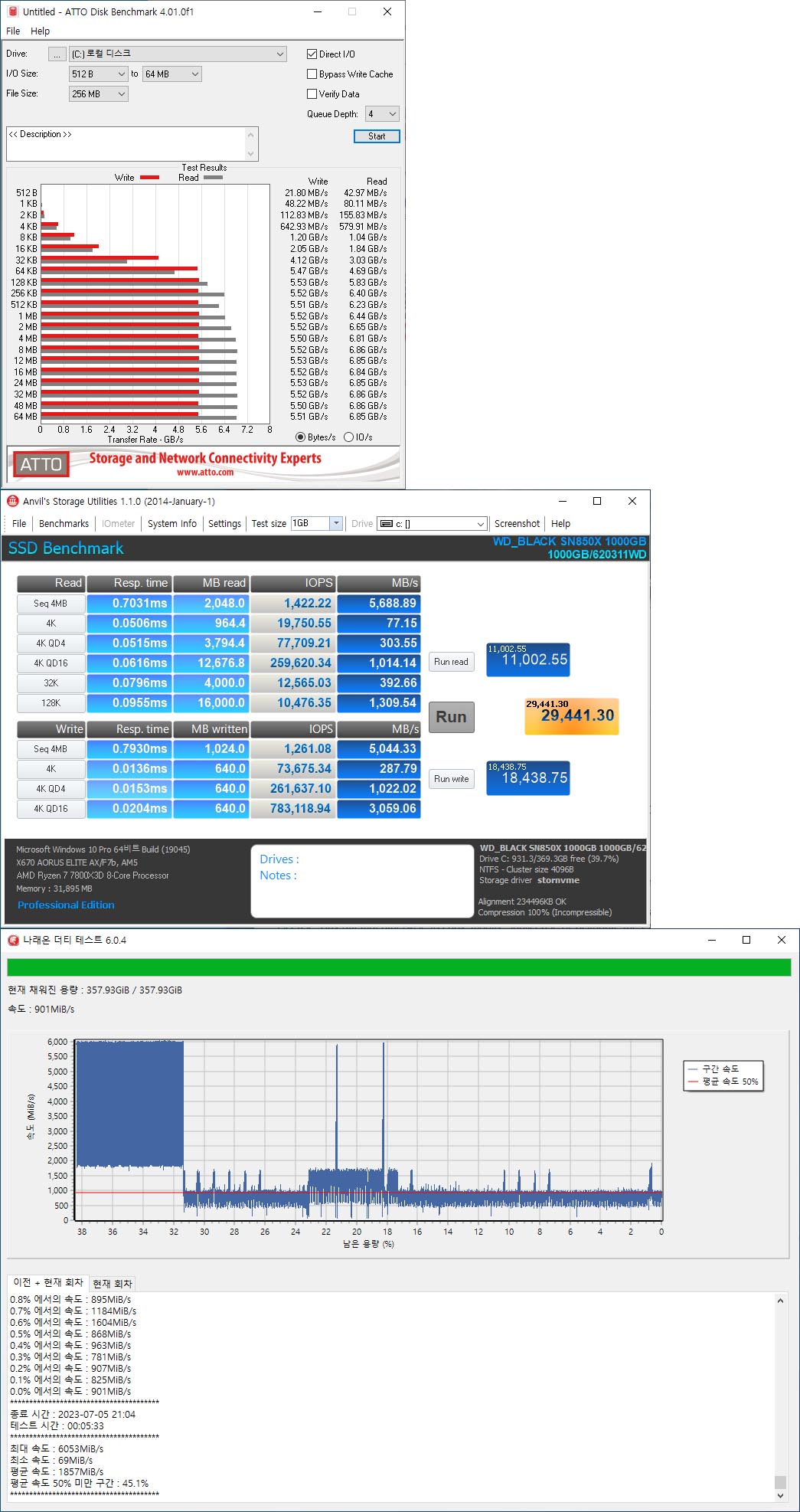800x1512 pixels.
Task: Open Anvil's Benchmarks menu
Action: point(64,524)
